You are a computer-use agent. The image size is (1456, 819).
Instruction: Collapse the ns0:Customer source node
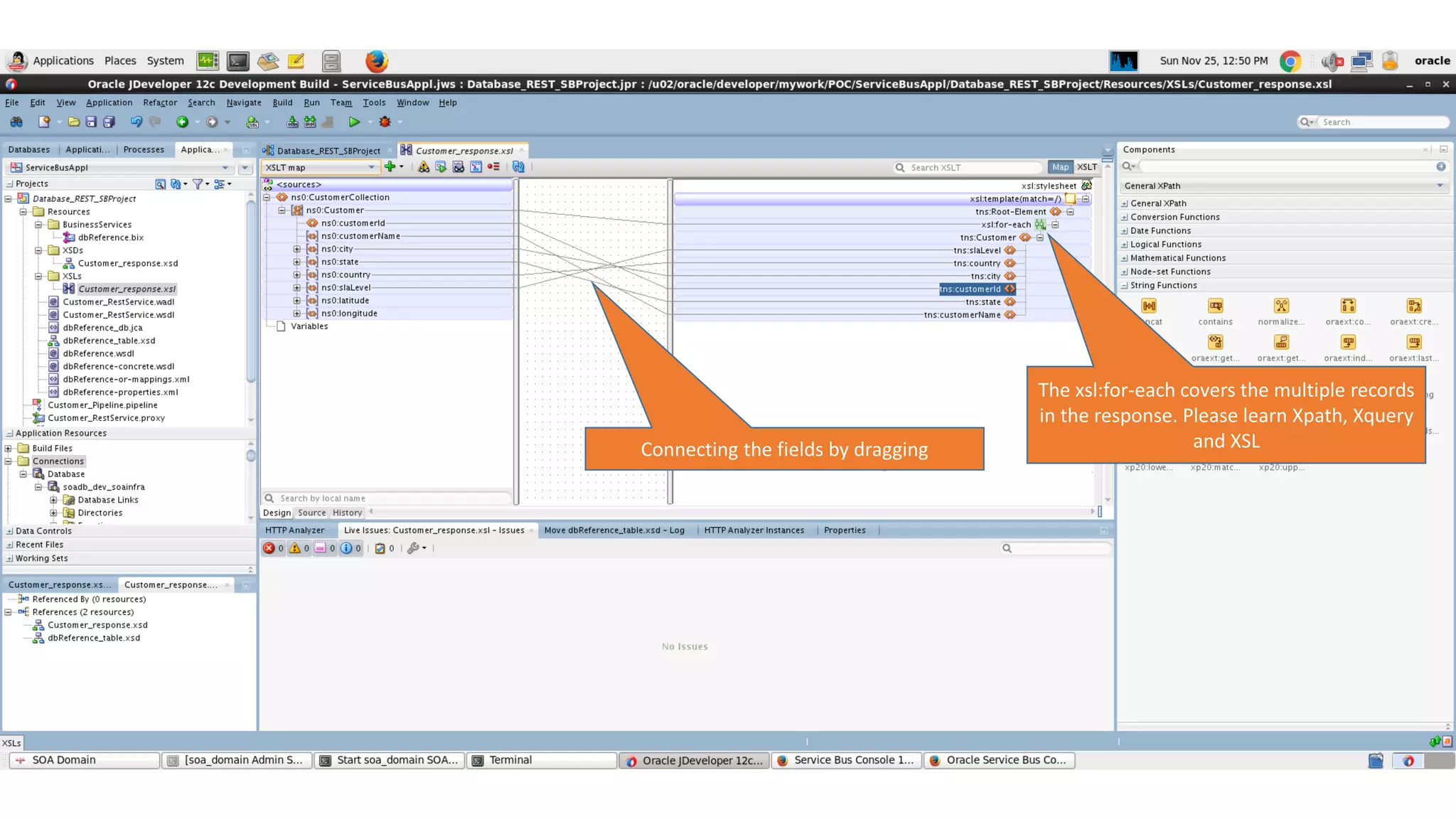pos(282,210)
